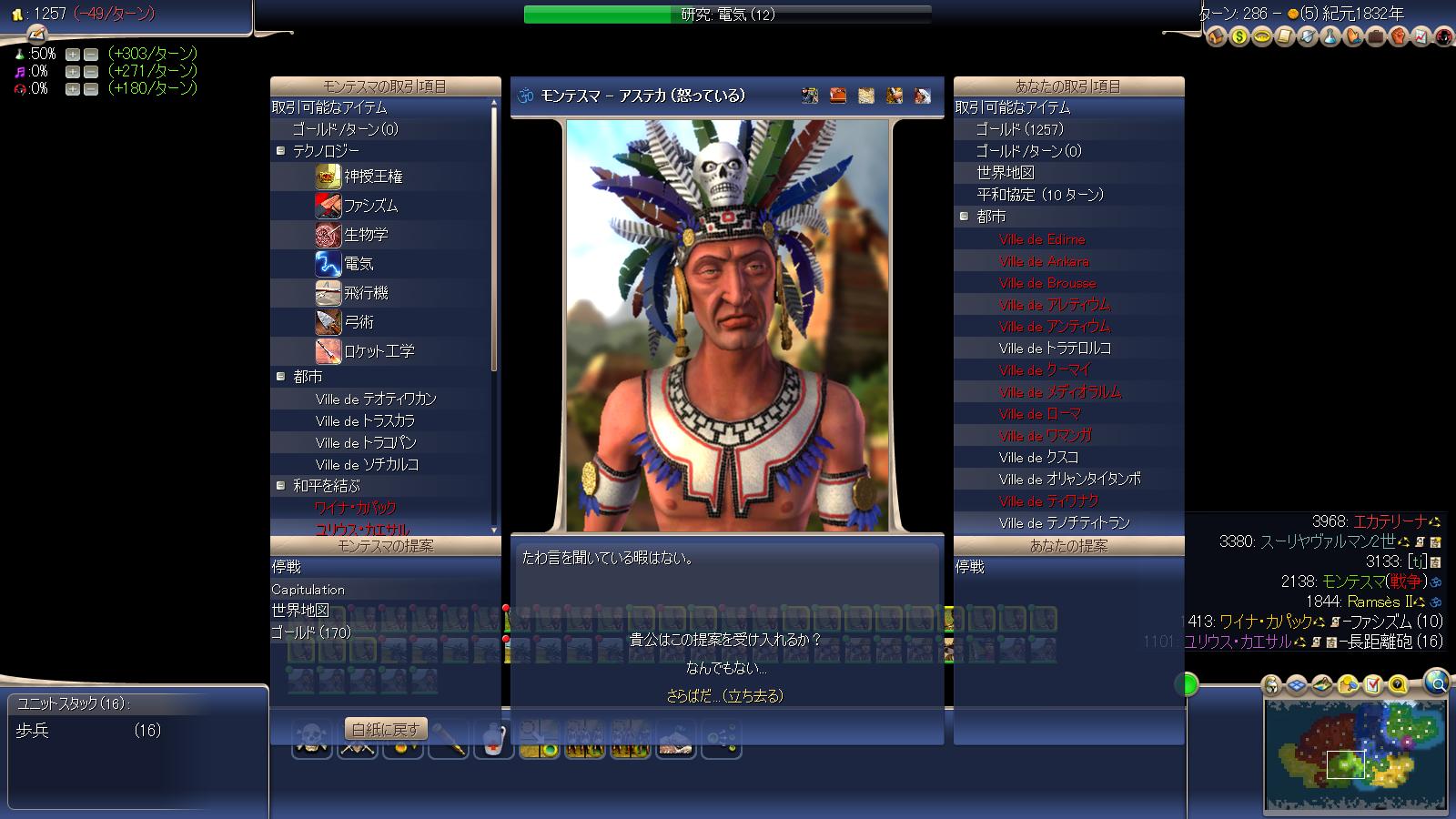Toggle the scoreboard checkmark button
The width and height of the screenshot is (1456, 819).
[1373, 685]
